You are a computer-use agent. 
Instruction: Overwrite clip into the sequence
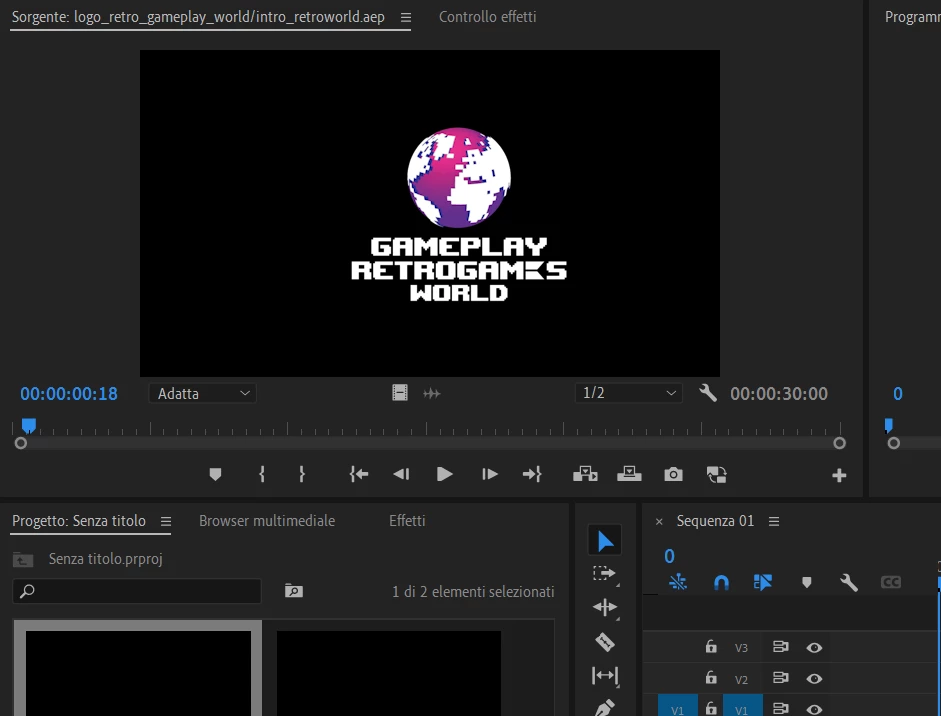click(x=629, y=475)
